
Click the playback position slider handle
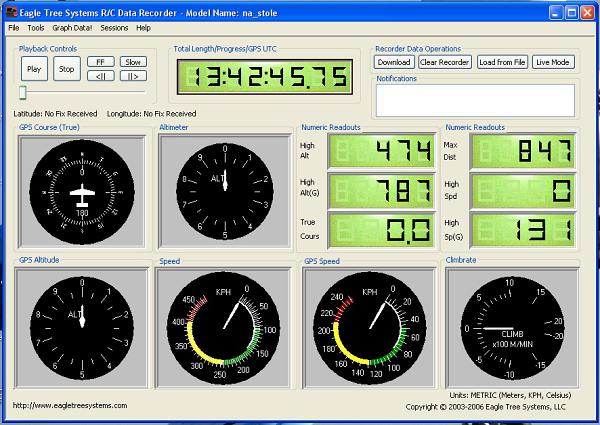(22, 93)
